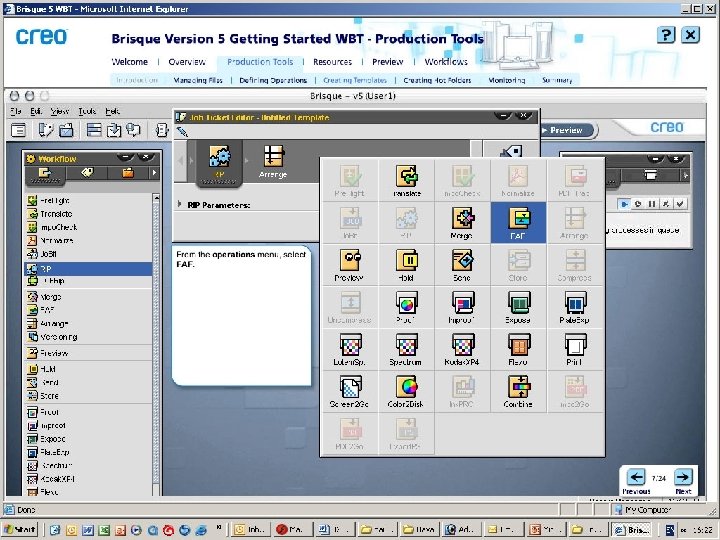
Task: Click the first tab icon in the Workflow panel
Action: tap(45, 174)
